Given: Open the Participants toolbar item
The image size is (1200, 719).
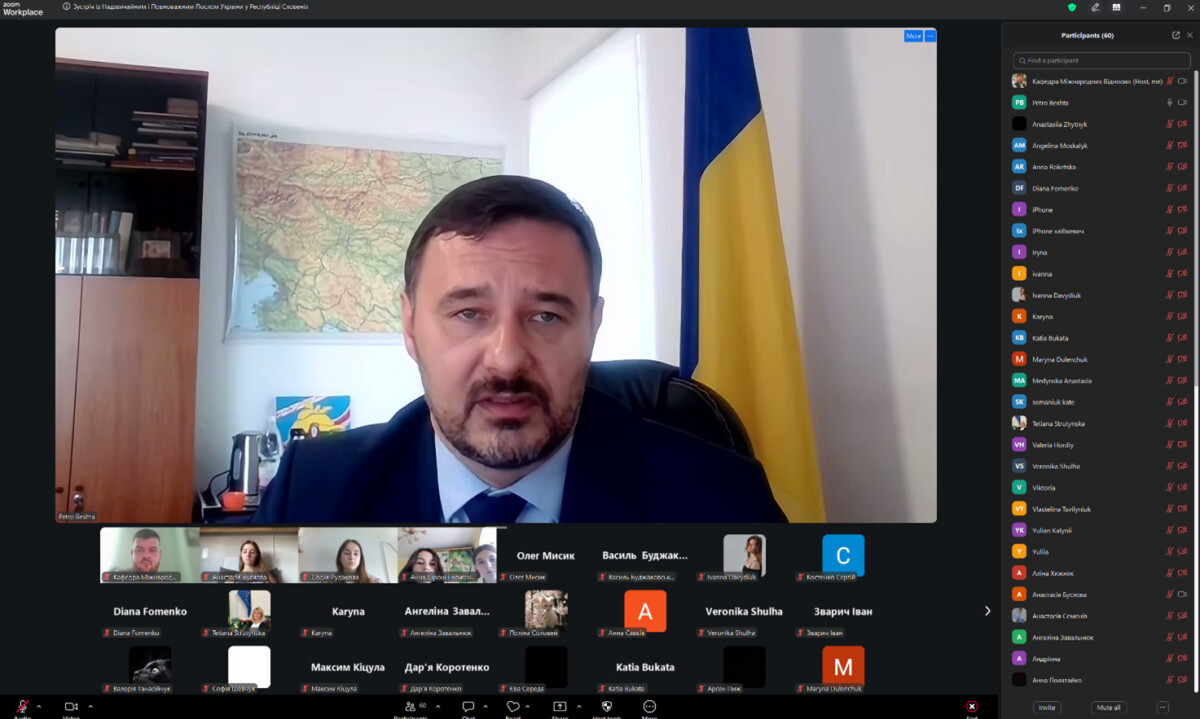Looking at the screenshot, I should tap(408, 707).
